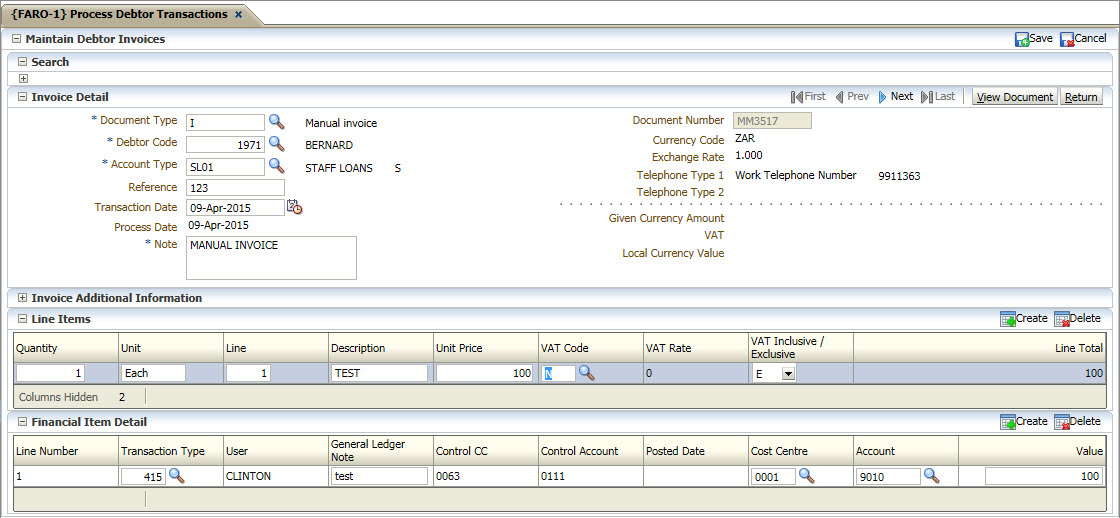Save the debtor invoice

[x=1034, y=39]
